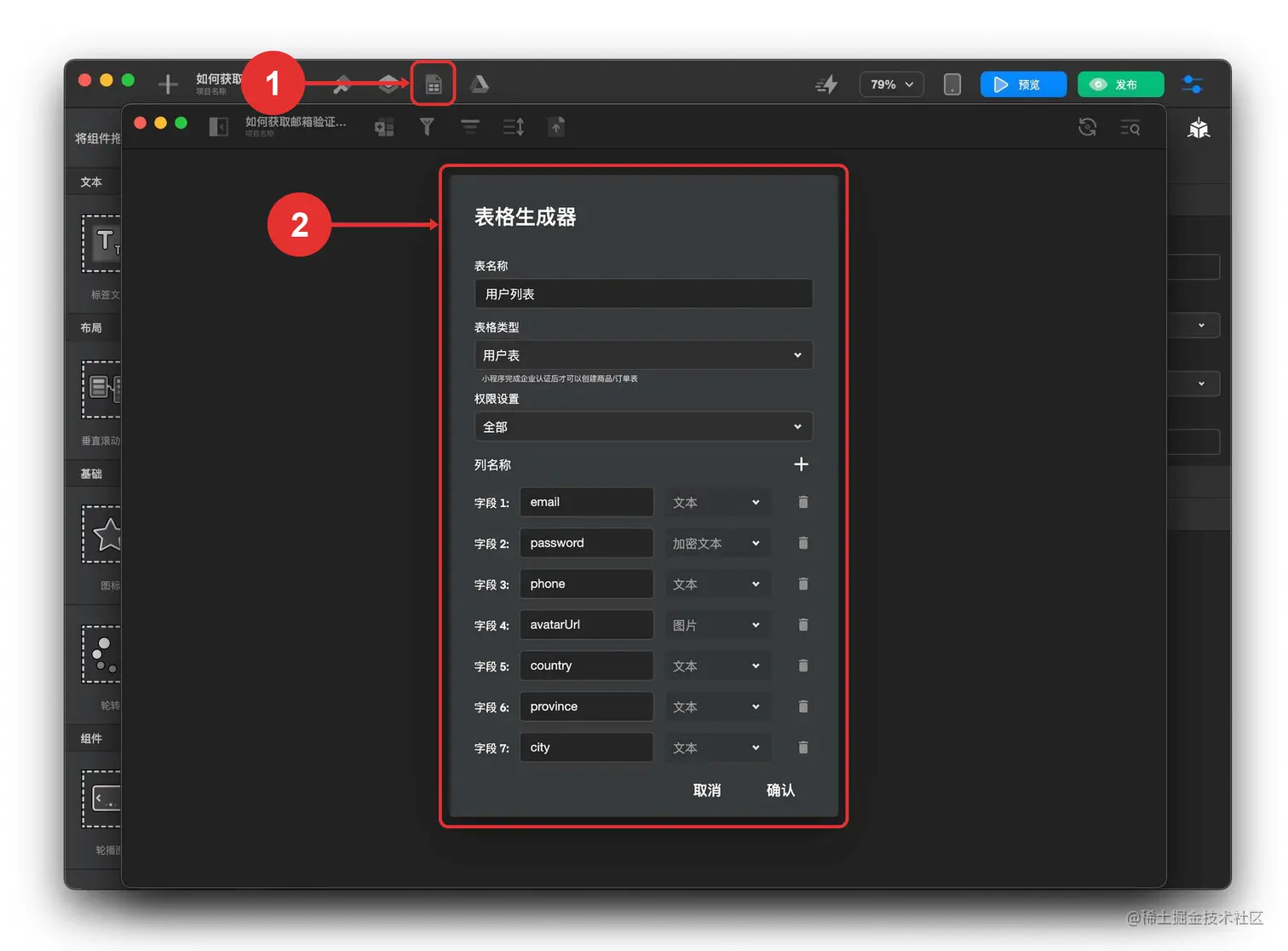Open the type dropdown for the email field
1288x951 pixels.
[717, 503]
